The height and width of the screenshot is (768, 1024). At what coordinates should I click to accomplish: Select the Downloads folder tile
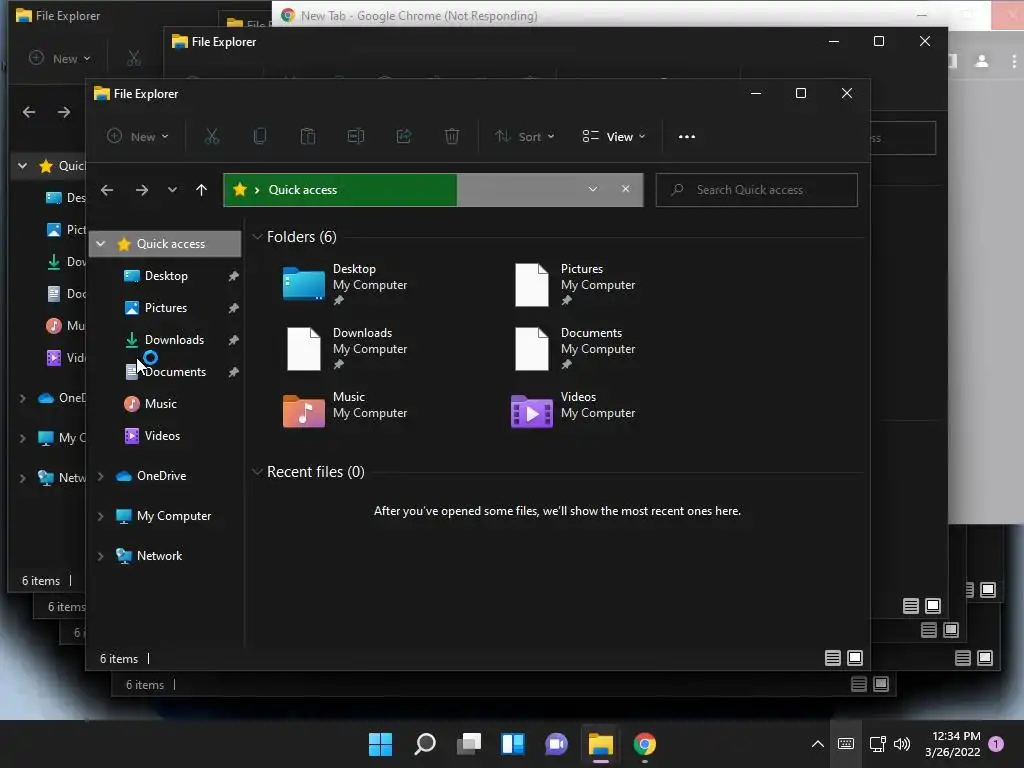[x=347, y=349]
